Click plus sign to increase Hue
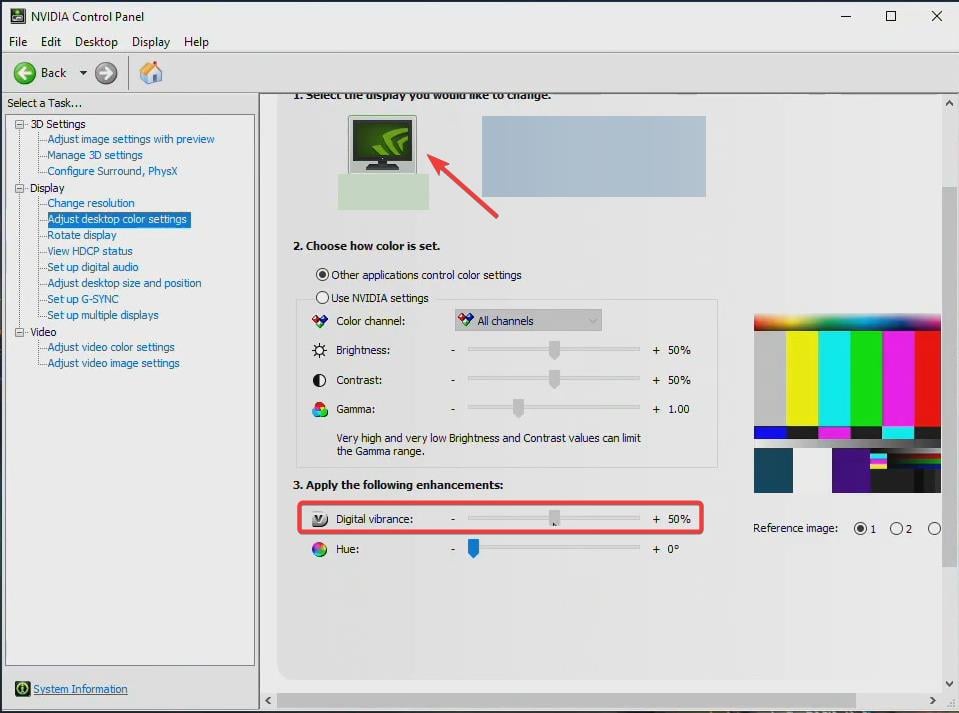Screen dimensions: 959x713 656,549
